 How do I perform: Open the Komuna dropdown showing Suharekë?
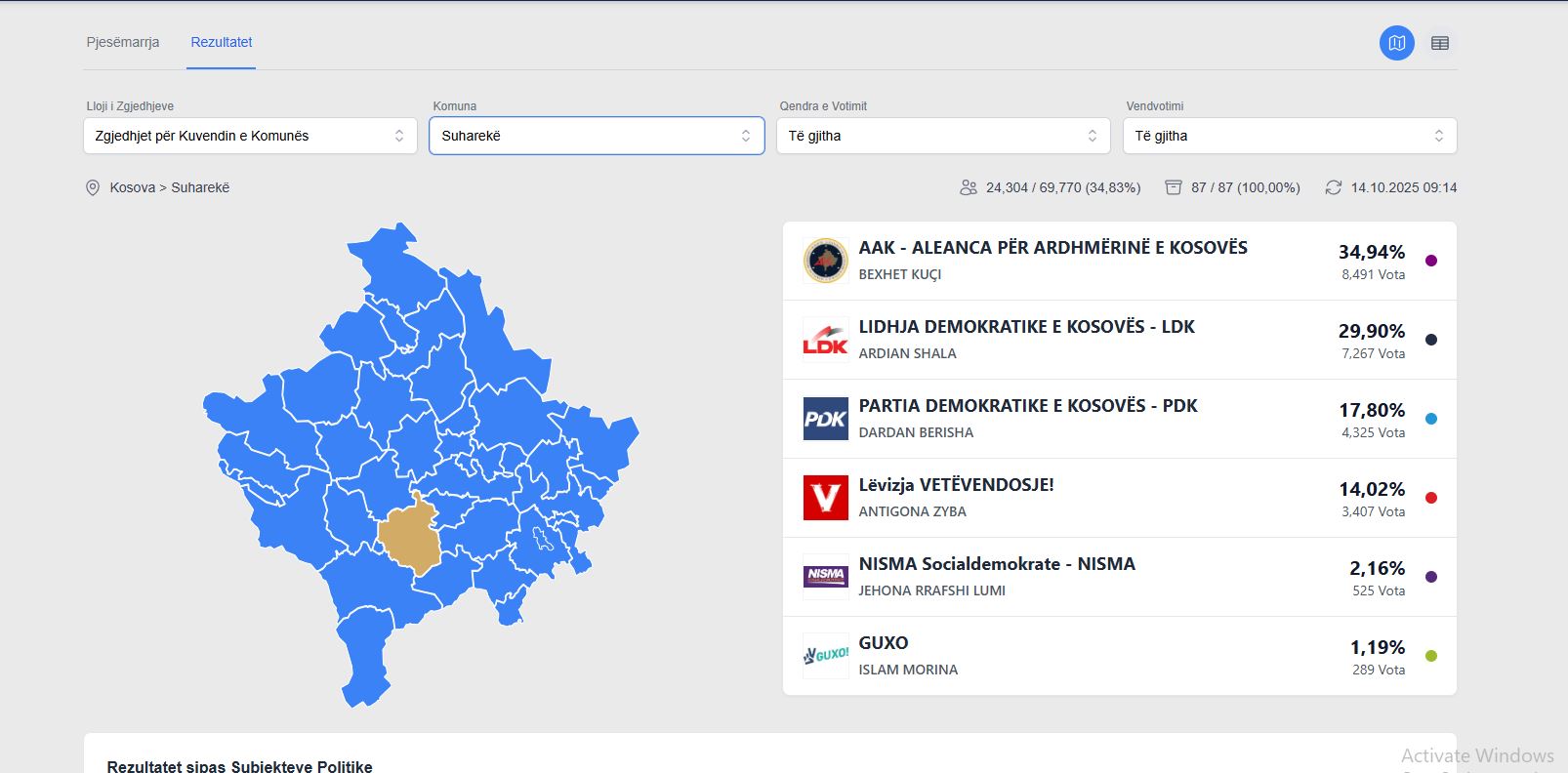(x=596, y=136)
